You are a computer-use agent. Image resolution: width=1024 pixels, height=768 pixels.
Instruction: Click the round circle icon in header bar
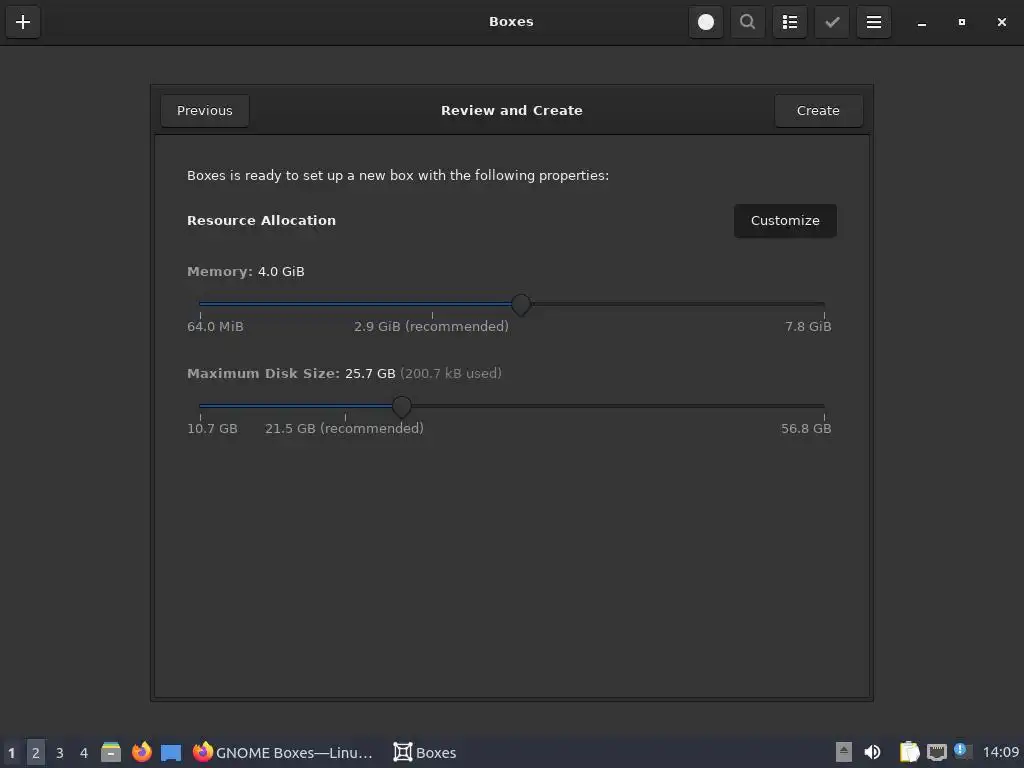coord(706,22)
